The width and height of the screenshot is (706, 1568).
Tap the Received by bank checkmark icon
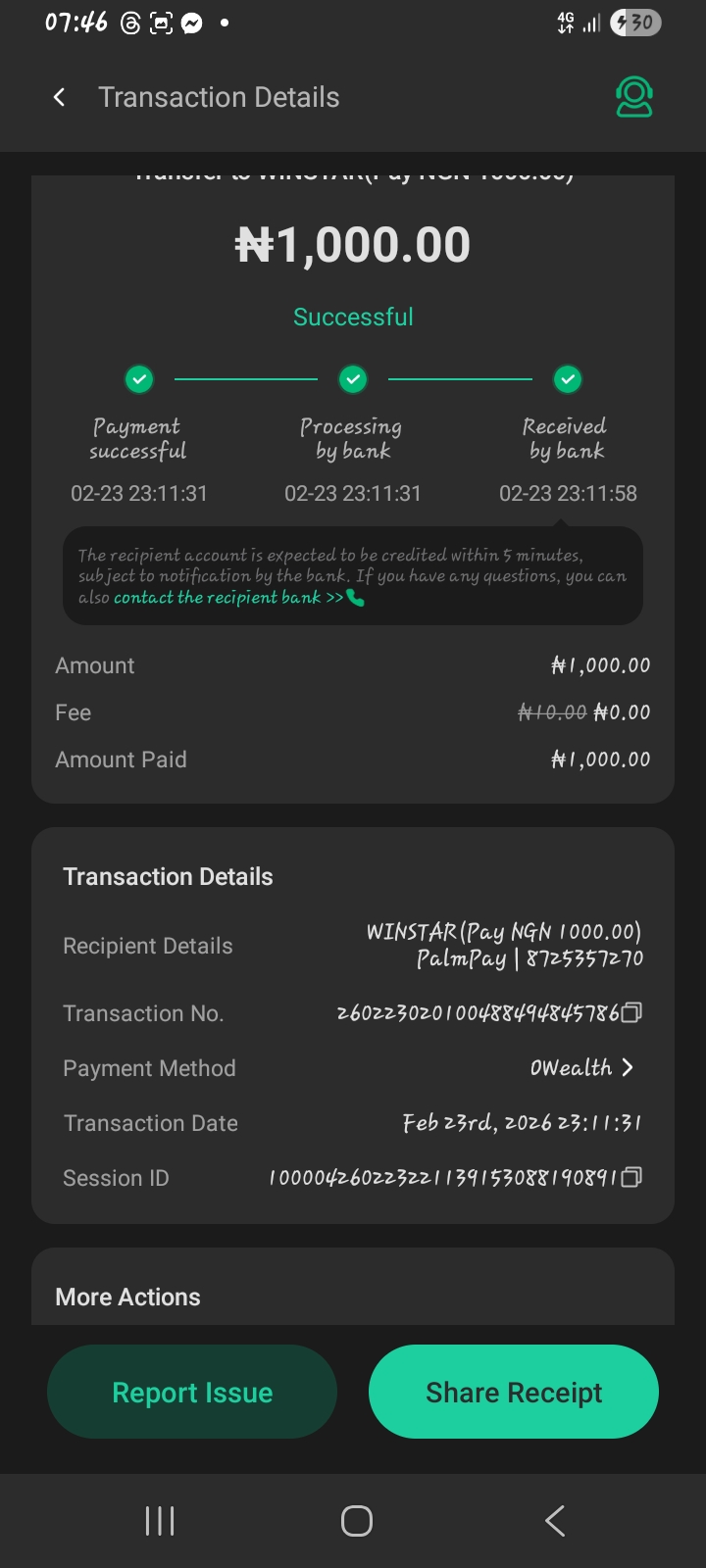(x=568, y=378)
